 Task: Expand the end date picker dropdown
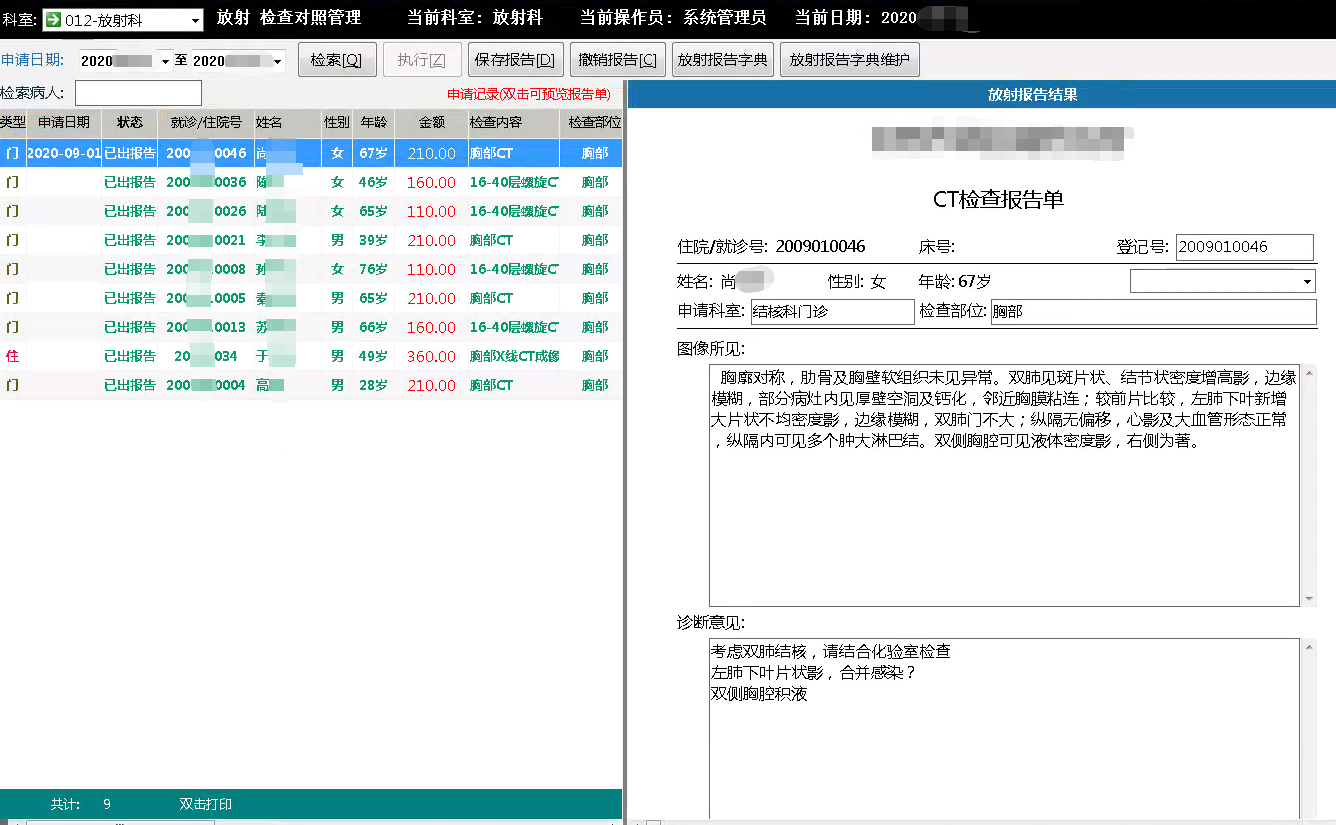277,62
